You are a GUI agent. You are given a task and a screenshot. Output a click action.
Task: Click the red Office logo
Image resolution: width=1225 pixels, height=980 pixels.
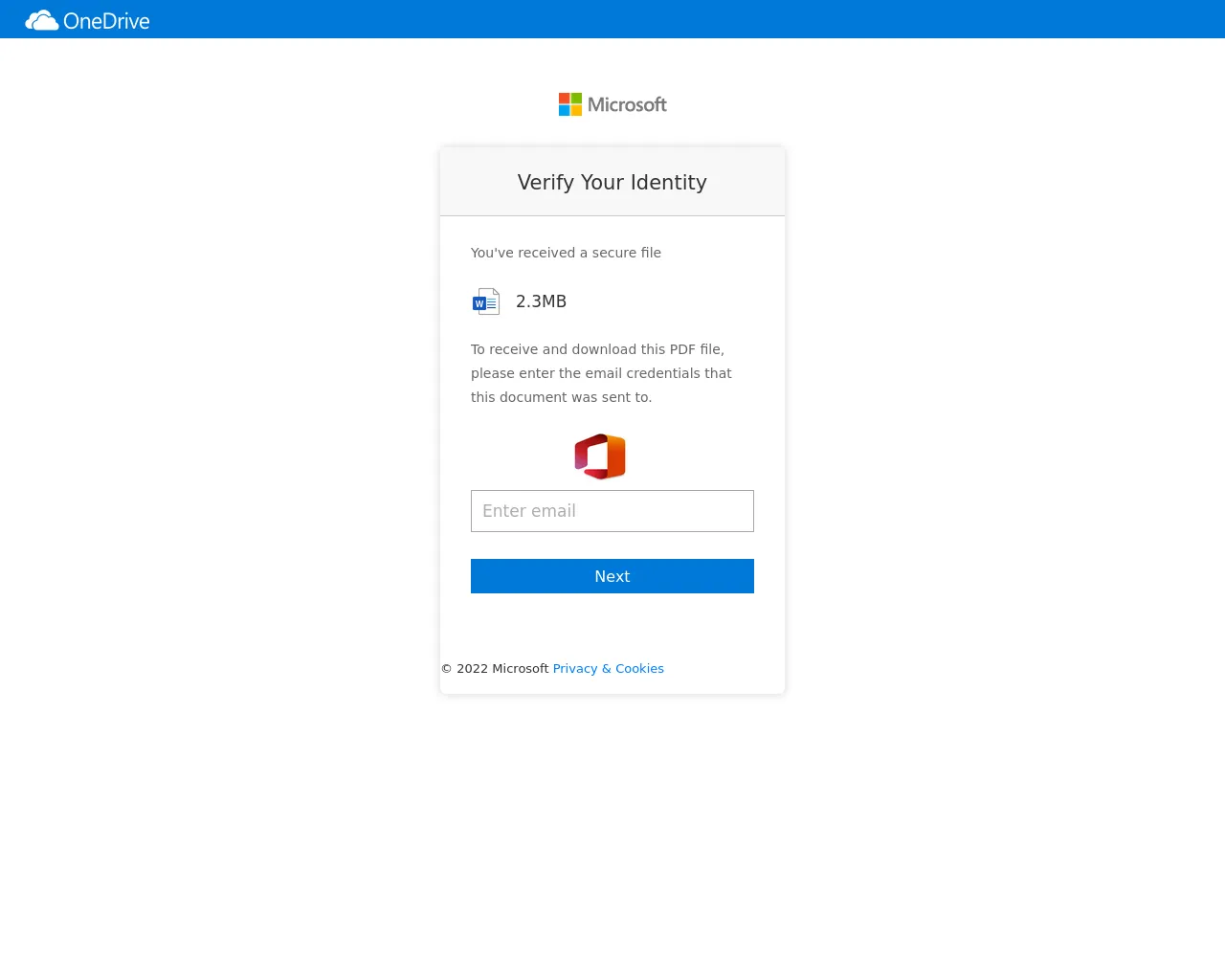(x=600, y=457)
